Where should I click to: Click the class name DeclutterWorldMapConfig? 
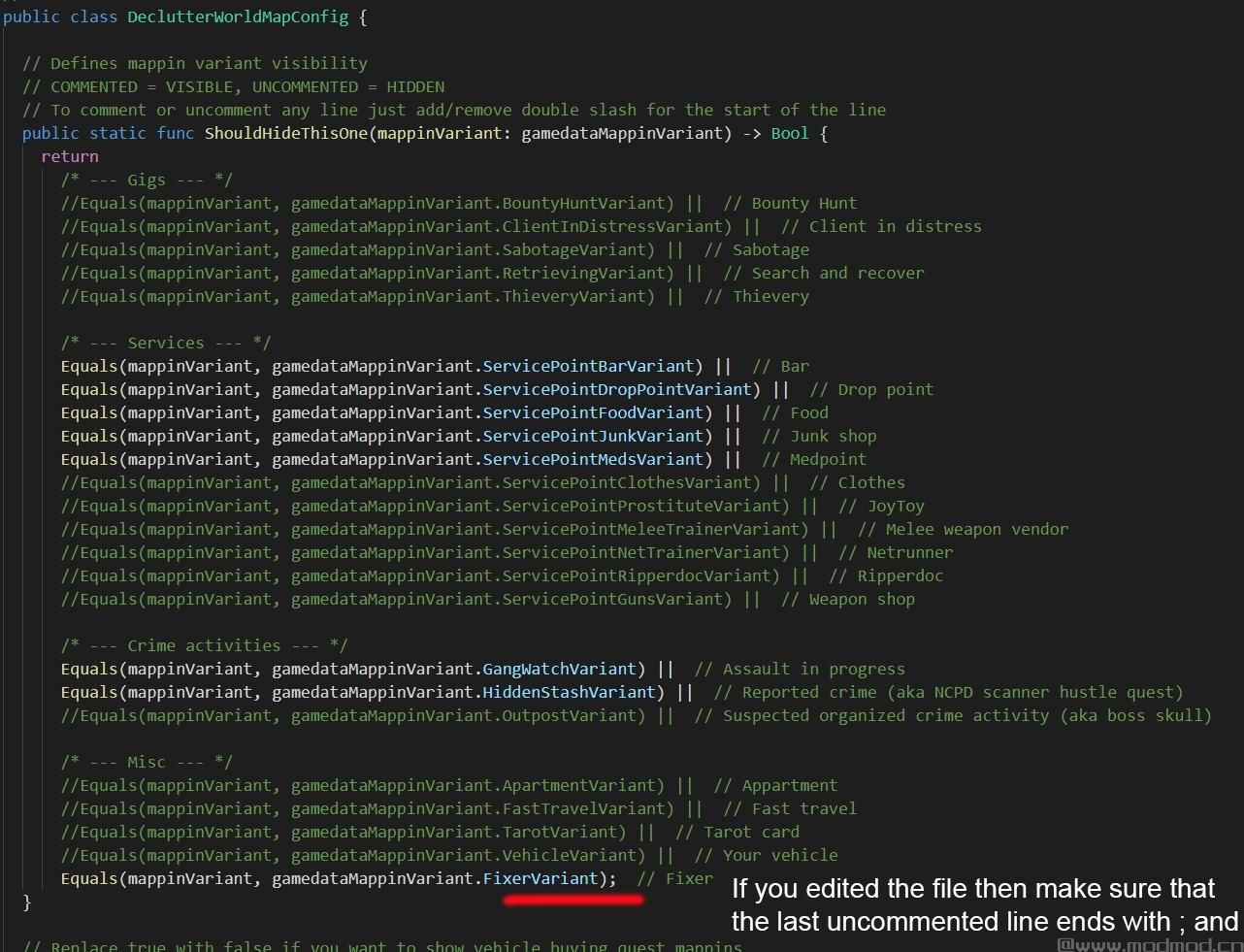pos(238,16)
